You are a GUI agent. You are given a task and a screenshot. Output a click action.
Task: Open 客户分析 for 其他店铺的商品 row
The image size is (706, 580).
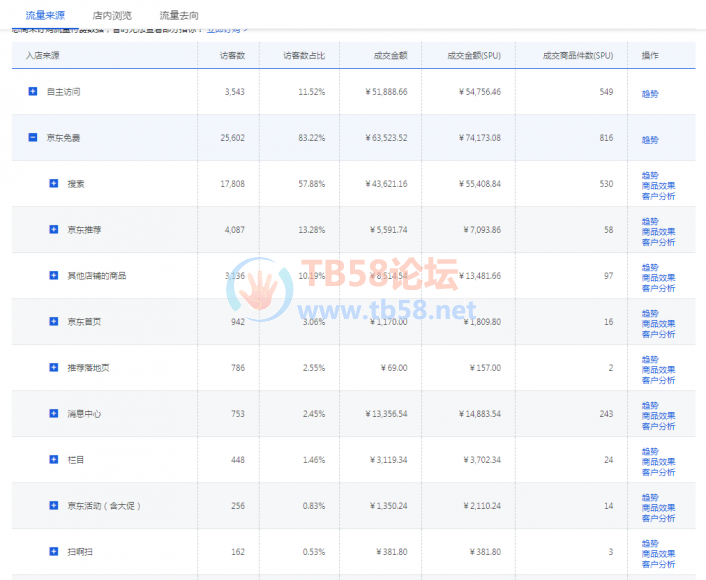pos(658,288)
